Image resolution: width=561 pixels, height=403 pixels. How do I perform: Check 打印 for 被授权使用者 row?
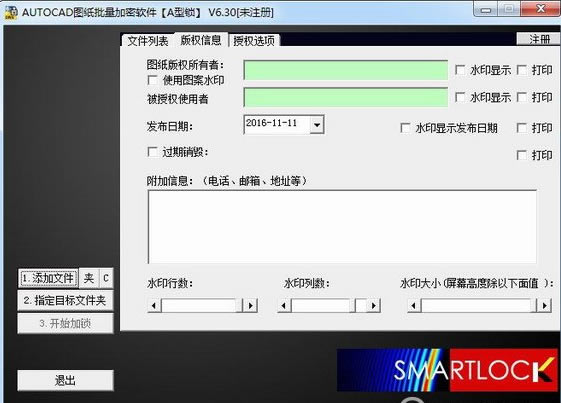coord(522,97)
